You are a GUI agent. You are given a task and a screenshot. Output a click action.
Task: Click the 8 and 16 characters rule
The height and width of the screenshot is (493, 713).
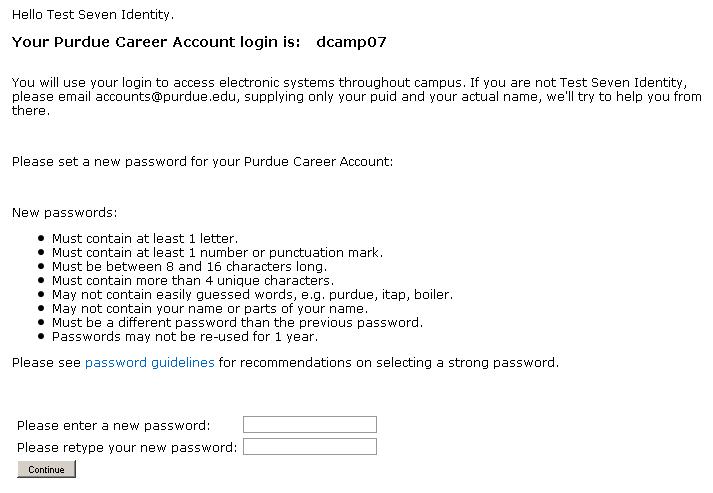coord(189,267)
